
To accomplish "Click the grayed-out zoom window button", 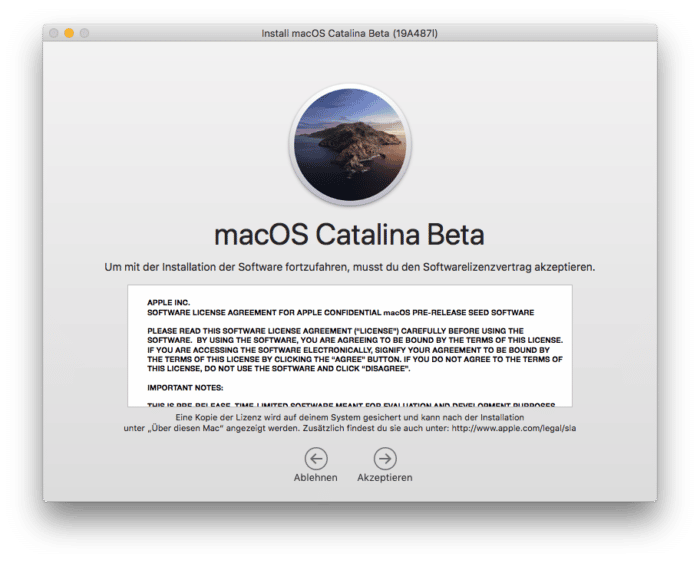I will 84,33.
